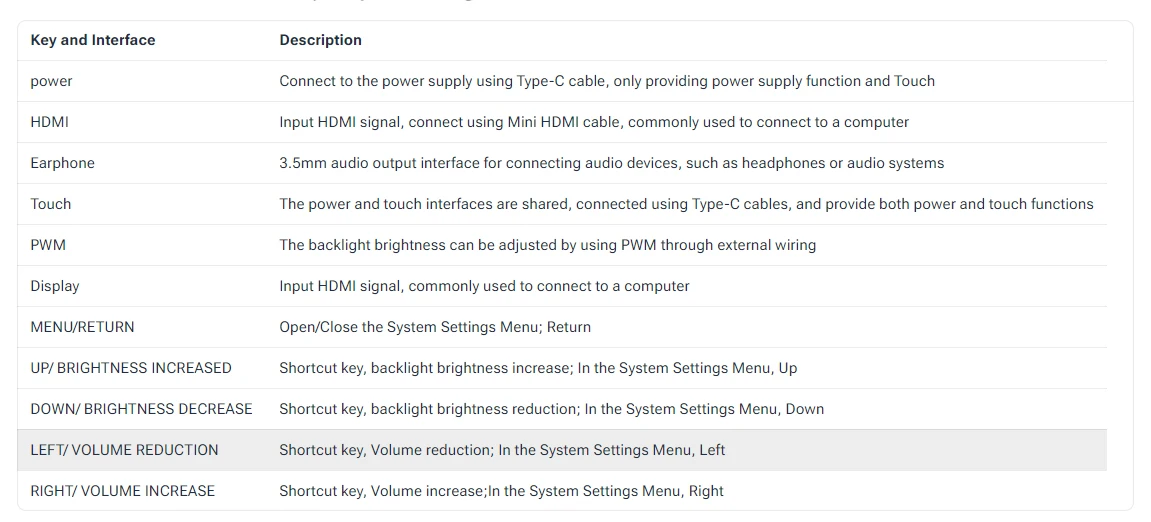Click the 'Volume reduction' shortcut key description
Image resolution: width=1151 pixels, height=522 pixels.
[x=502, y=451]
